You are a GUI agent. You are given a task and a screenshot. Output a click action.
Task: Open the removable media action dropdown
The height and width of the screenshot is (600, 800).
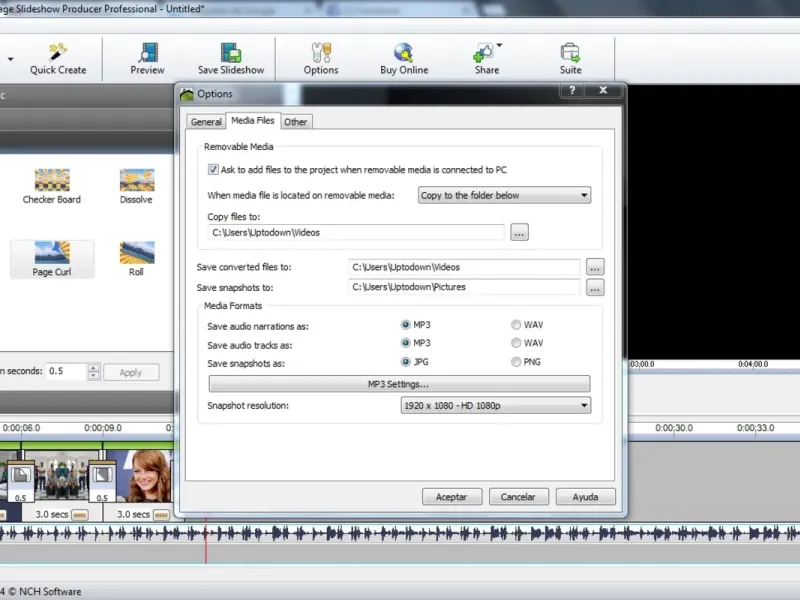[504, 195]
